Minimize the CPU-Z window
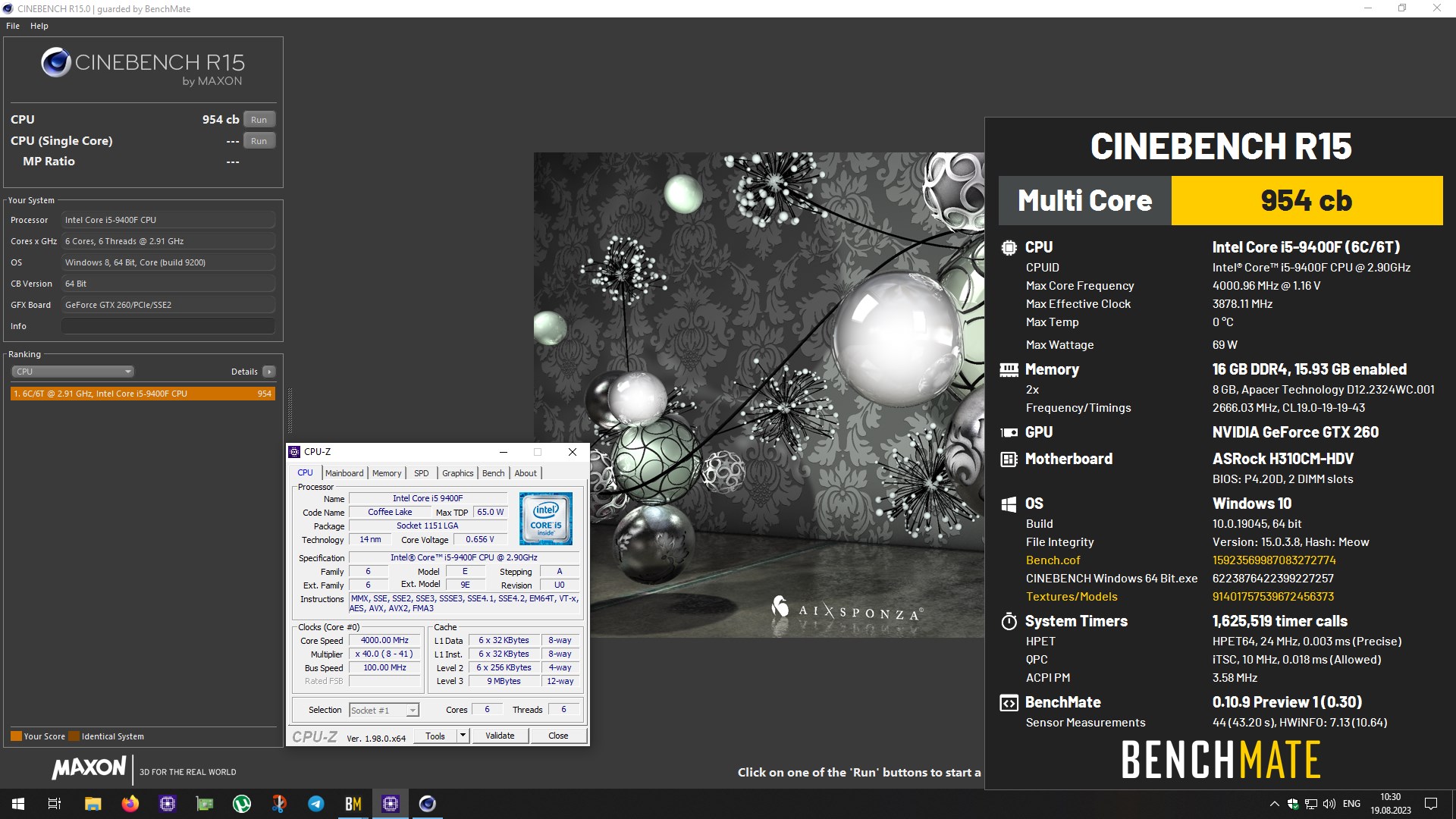 click(x=503, y=452)
